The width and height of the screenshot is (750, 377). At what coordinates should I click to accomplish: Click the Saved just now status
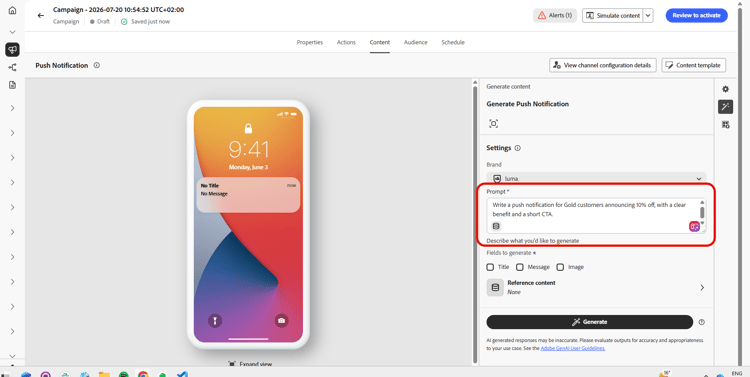tap(145, 22)
